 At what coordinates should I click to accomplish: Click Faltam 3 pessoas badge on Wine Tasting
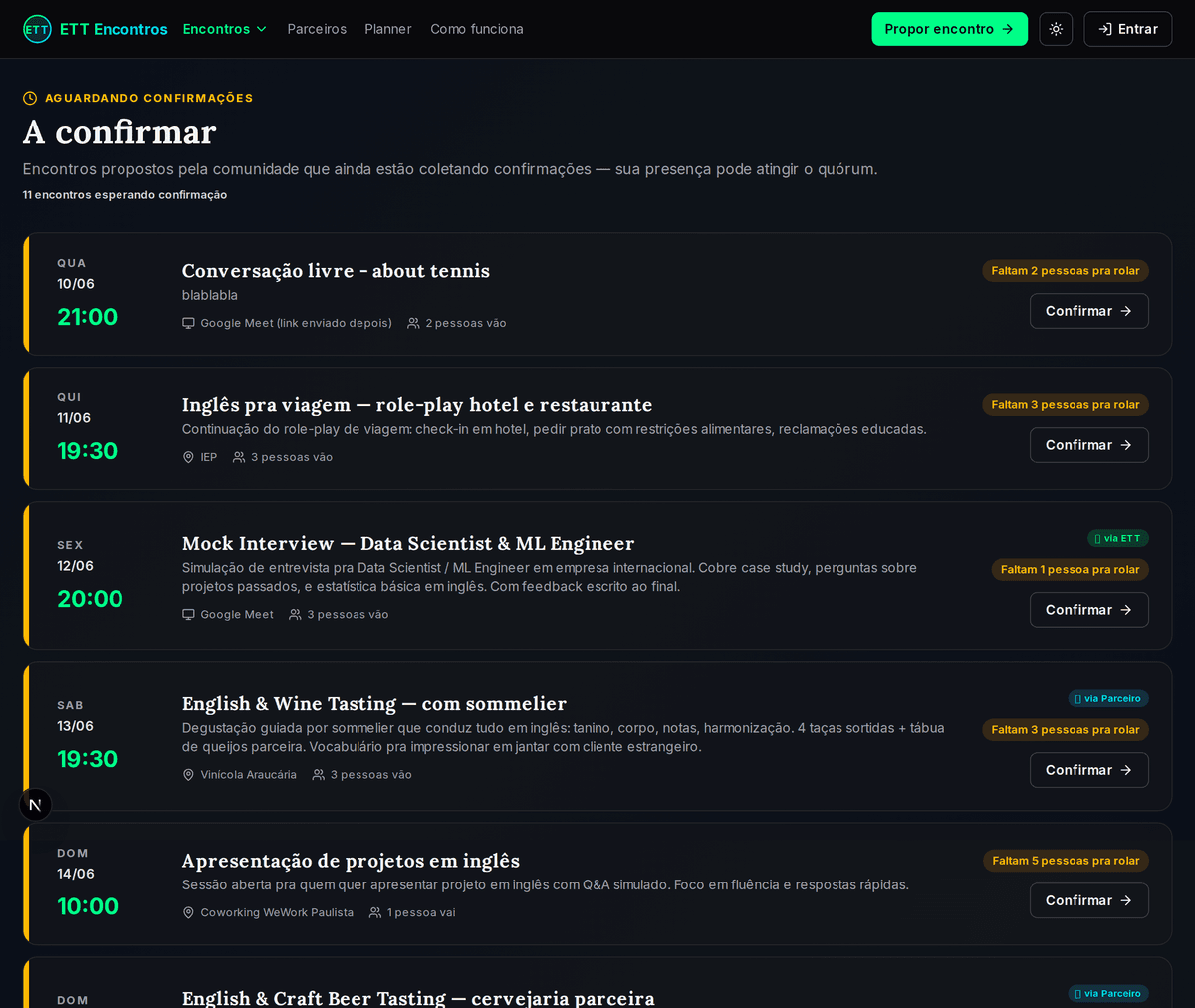(1066, 730)
